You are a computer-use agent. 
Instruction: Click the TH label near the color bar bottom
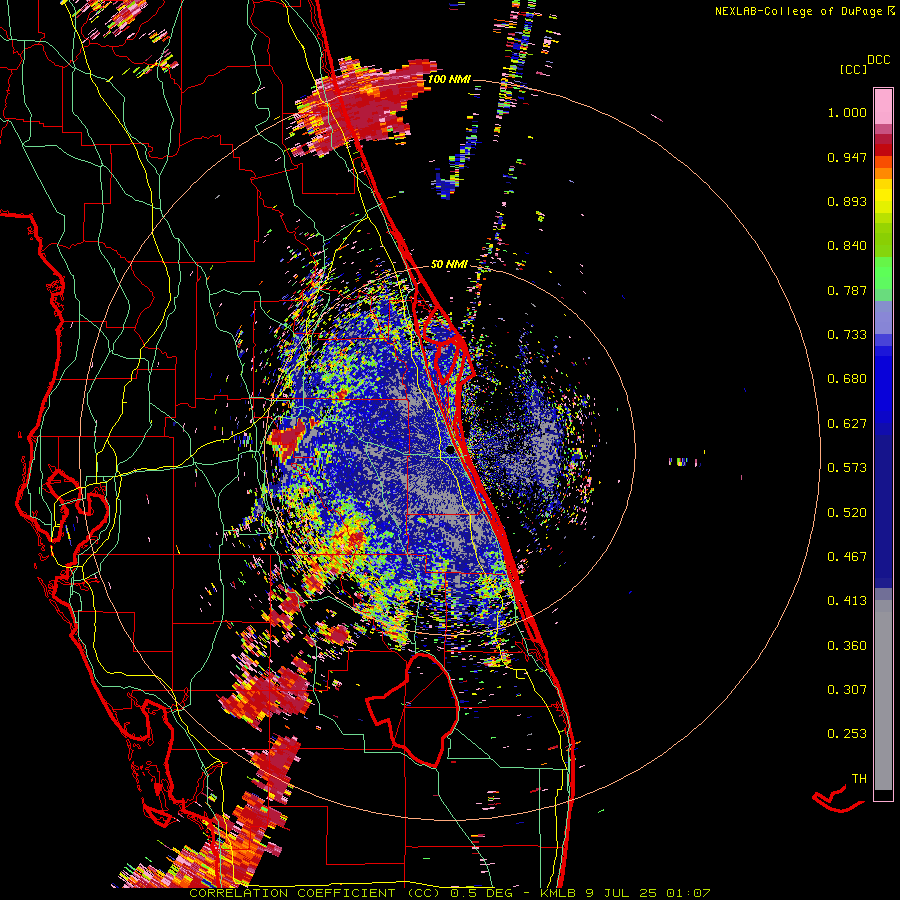pyautogui.click(x=859, y=779)
